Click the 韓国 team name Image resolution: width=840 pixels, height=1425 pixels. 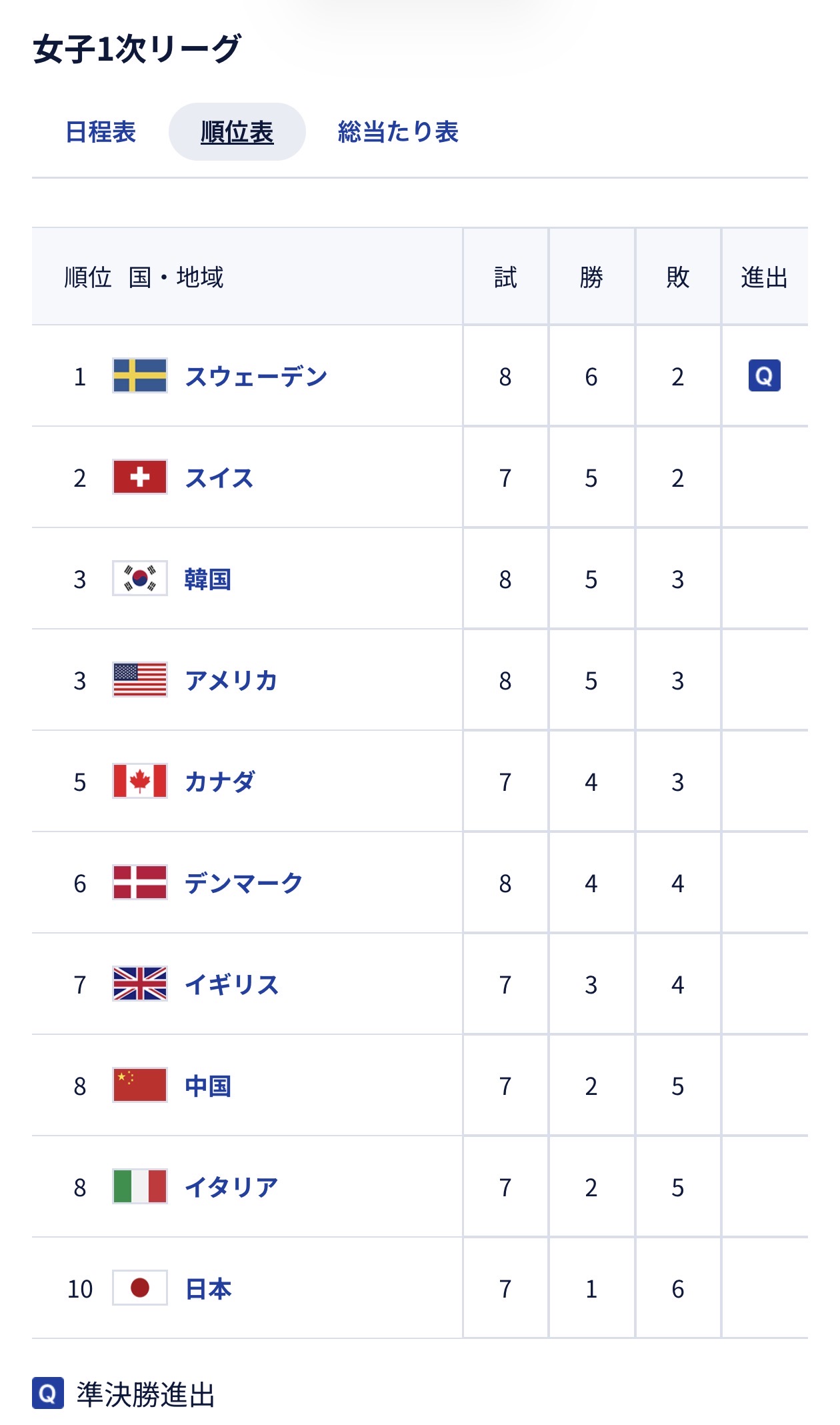208,579
